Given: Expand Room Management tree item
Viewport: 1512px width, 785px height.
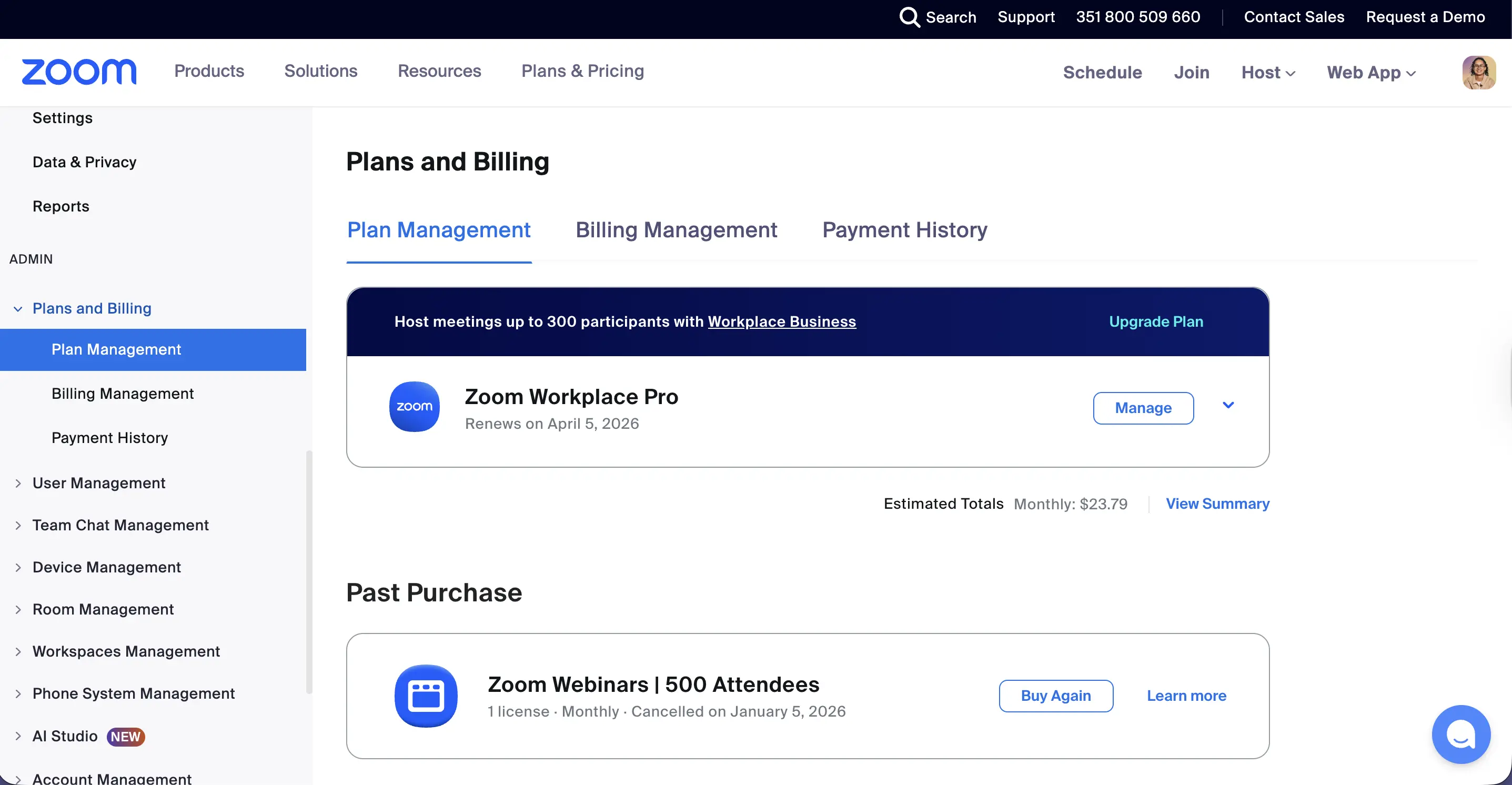Looking at the screenshot, I should point(18,609).
